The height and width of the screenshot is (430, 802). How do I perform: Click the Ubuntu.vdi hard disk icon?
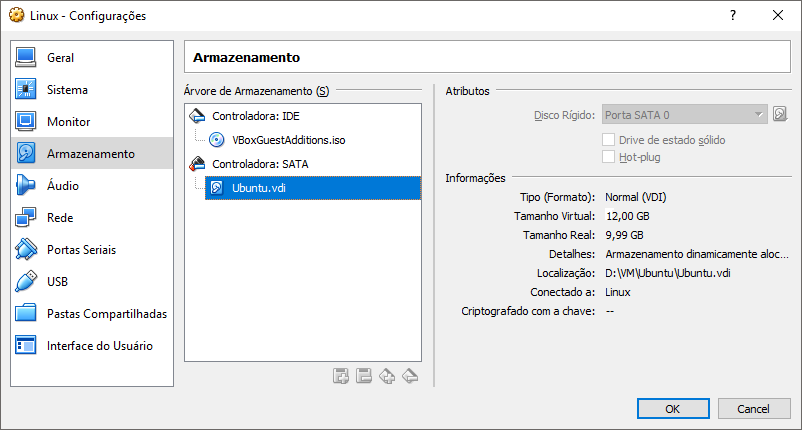[x=217, y=188]
